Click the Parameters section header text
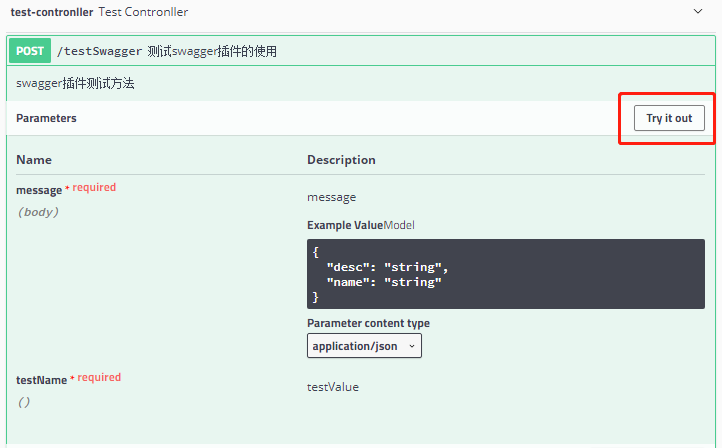The image size is (722, 448). [46, 118]
